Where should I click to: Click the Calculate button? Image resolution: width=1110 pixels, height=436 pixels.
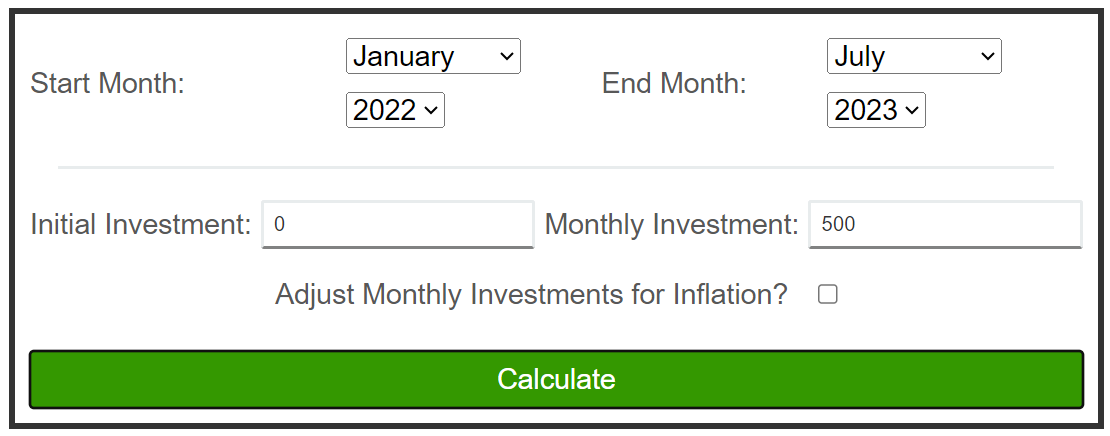click(556, 379)
